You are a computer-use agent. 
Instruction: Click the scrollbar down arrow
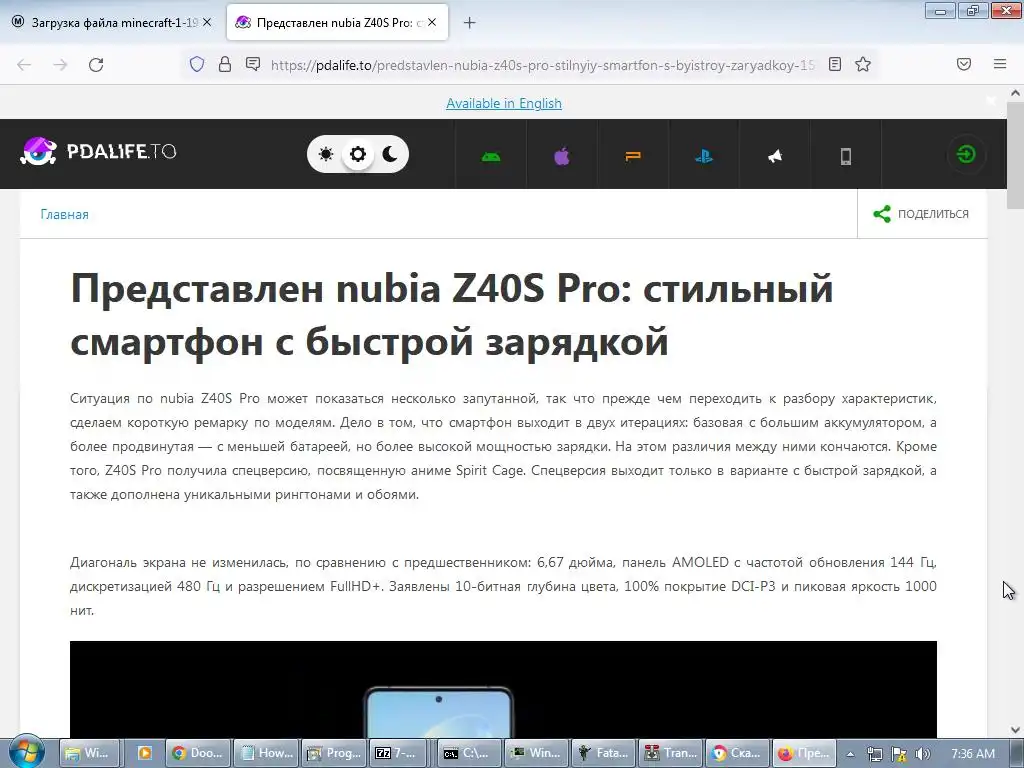[x=1015, y=730]
